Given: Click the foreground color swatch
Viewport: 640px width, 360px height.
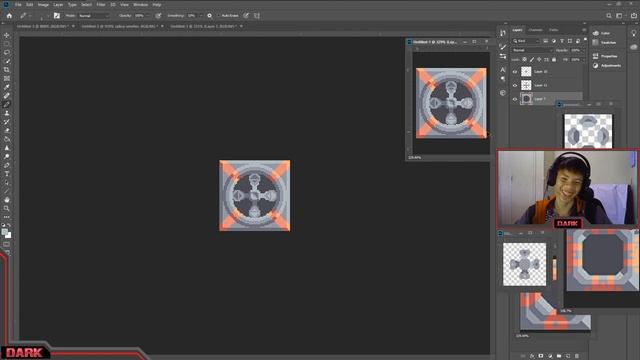Looking at the screenshot, I should (4, 232).
